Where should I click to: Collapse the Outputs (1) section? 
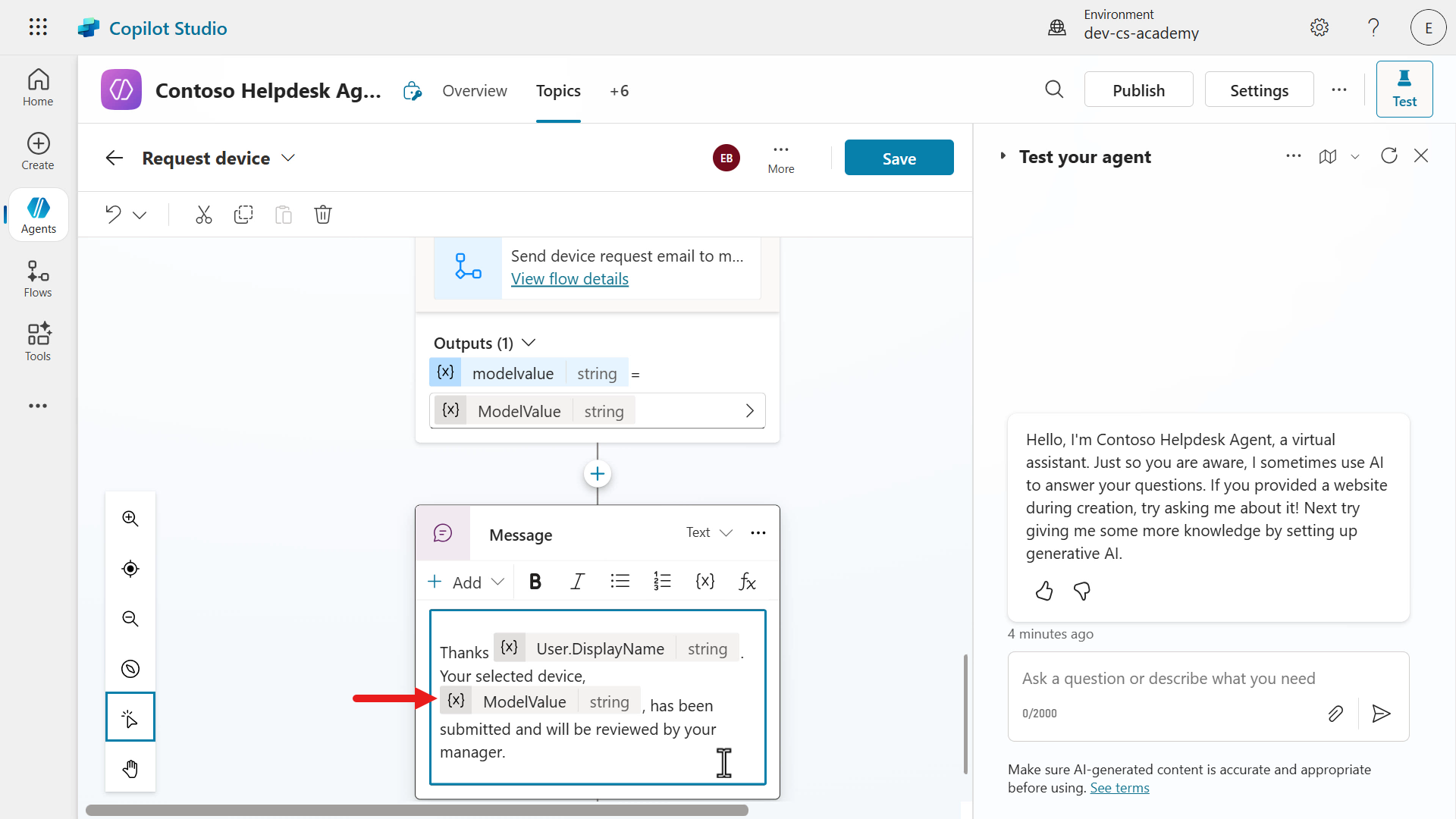(x=529, y=343)
